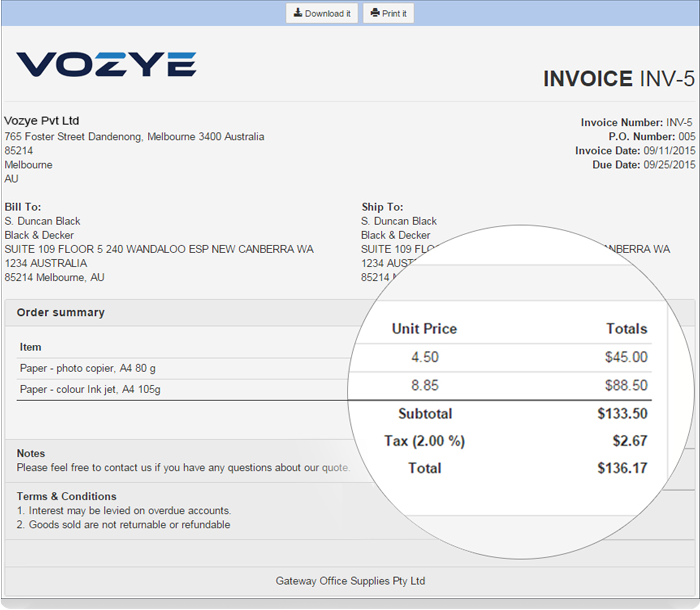Select the INVOICE INV-5 heading
Viewport: 700px width, 610px height.
(619, 79)
